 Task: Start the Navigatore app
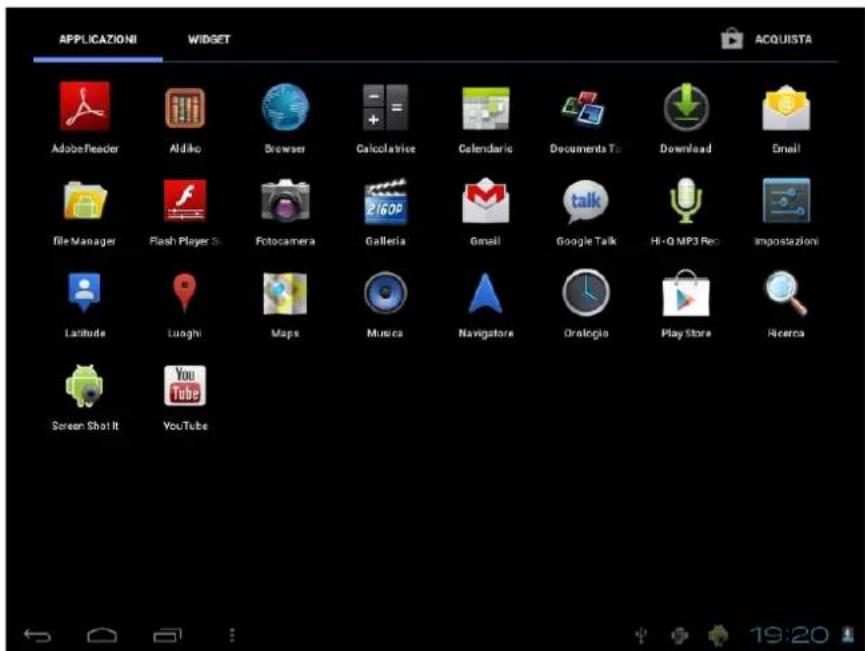[x=485, y=293]
